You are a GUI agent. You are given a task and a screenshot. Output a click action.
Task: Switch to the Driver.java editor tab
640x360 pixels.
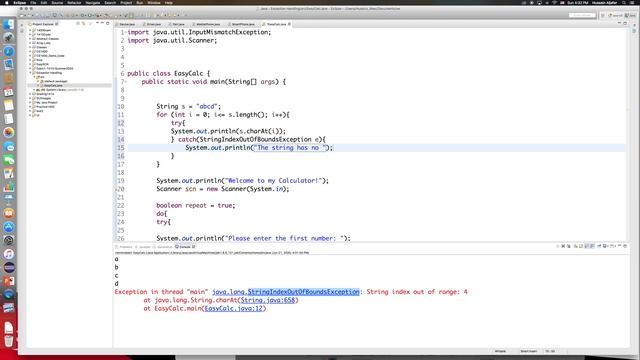(153, 24)
